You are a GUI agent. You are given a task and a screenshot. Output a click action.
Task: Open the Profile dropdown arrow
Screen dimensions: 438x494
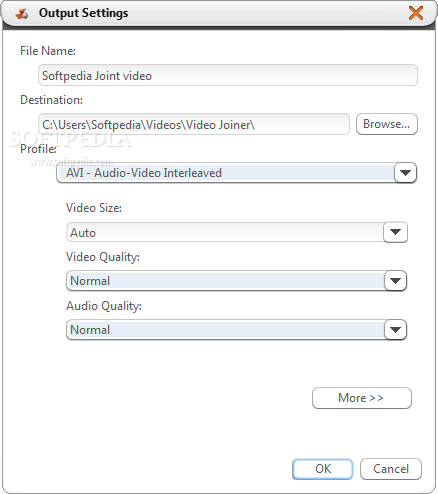(405, 173)
